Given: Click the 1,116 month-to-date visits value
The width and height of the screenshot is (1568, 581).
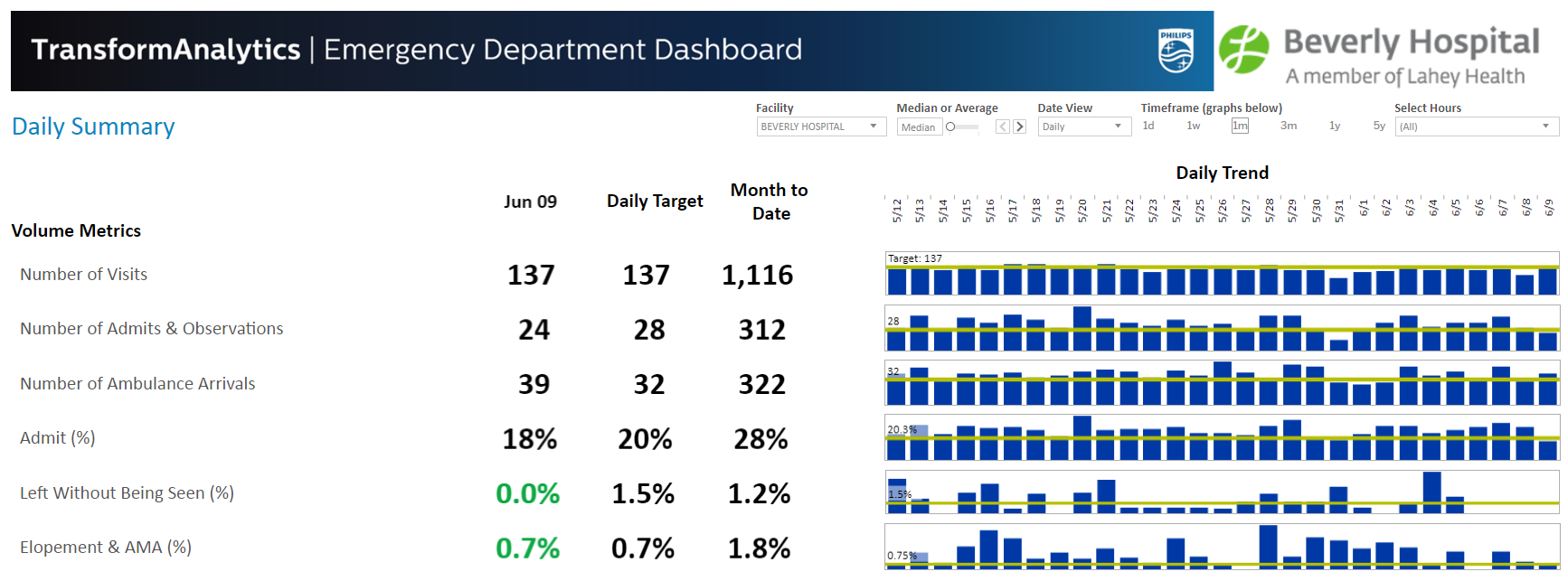Looking at the screenshot, I should [757, 275].
